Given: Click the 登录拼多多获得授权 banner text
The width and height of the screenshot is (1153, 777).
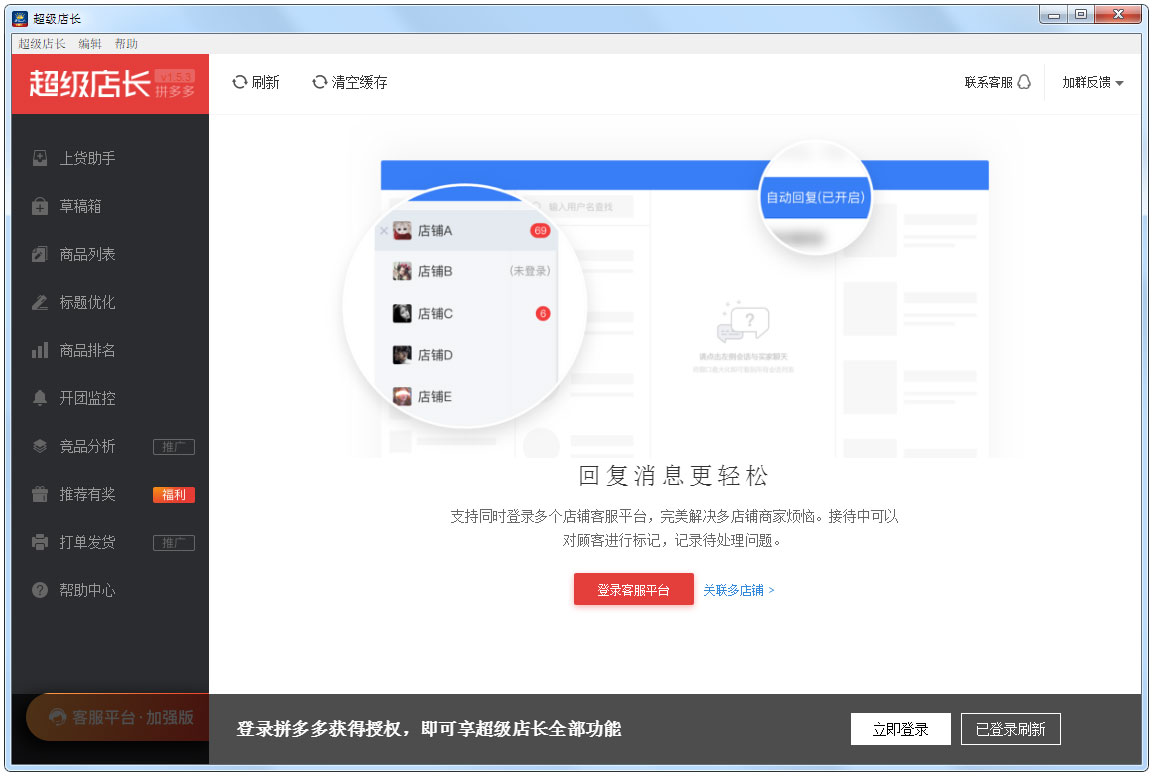Looking at the screenshot, I should 429,729.
